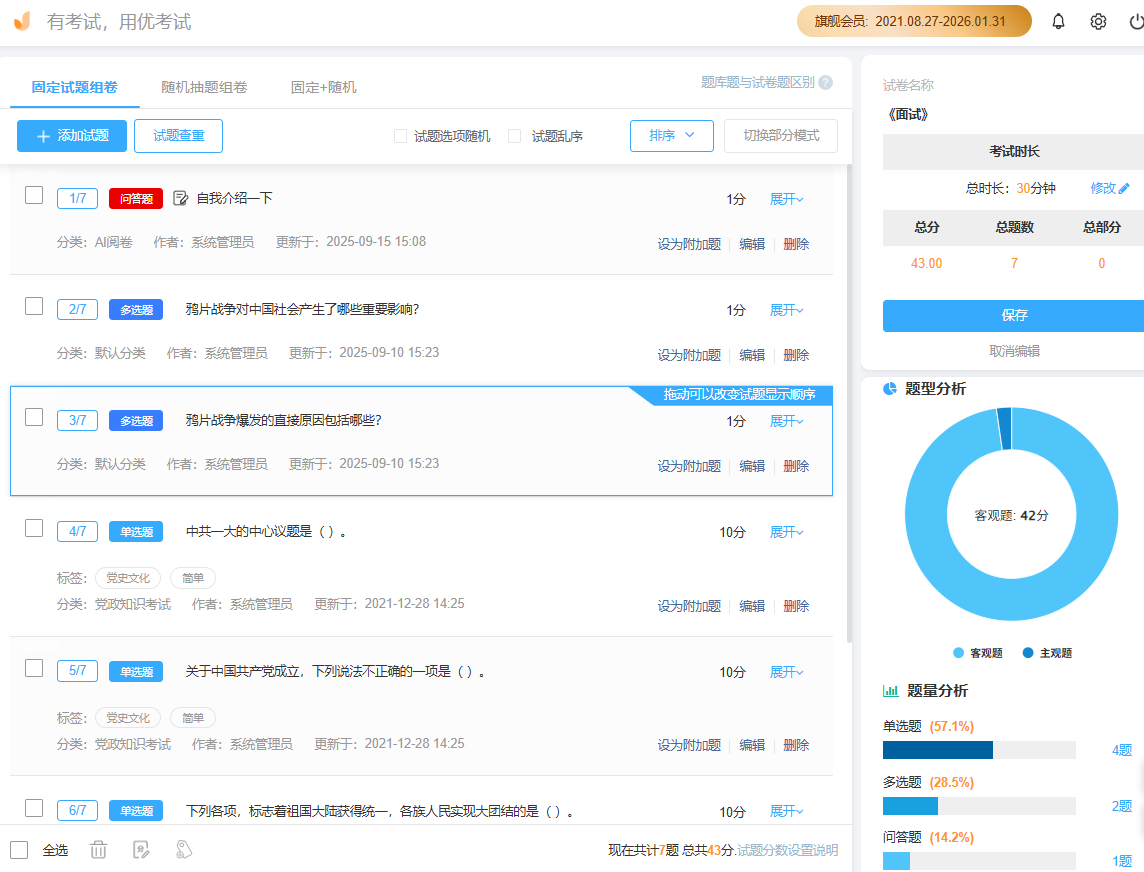Check the 全选 checkbox
The image size is (1144, 872).
click(19, 850)
